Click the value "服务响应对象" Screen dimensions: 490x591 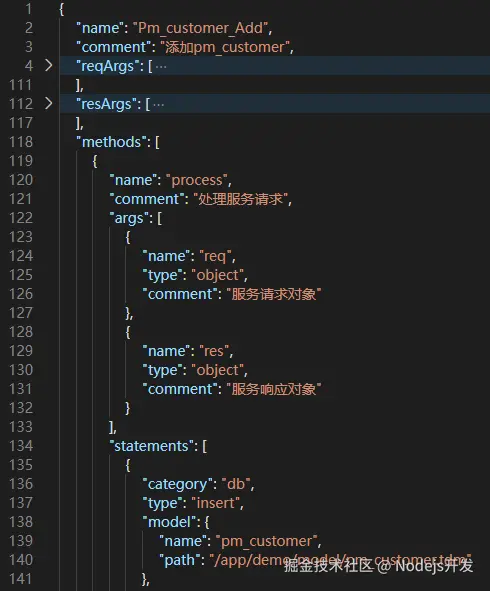[x=274, y=389]
